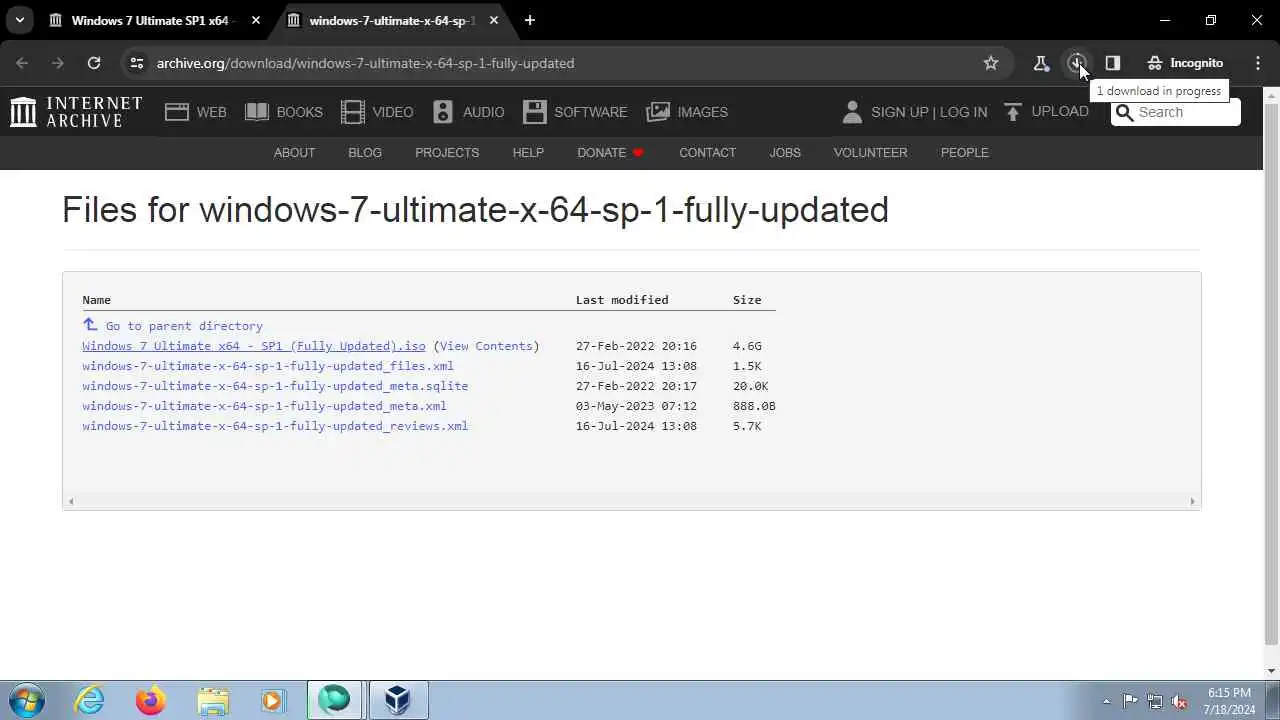
Task: Click right arrow of horizontal file list scrollbar
Action: pos(1192,501)
